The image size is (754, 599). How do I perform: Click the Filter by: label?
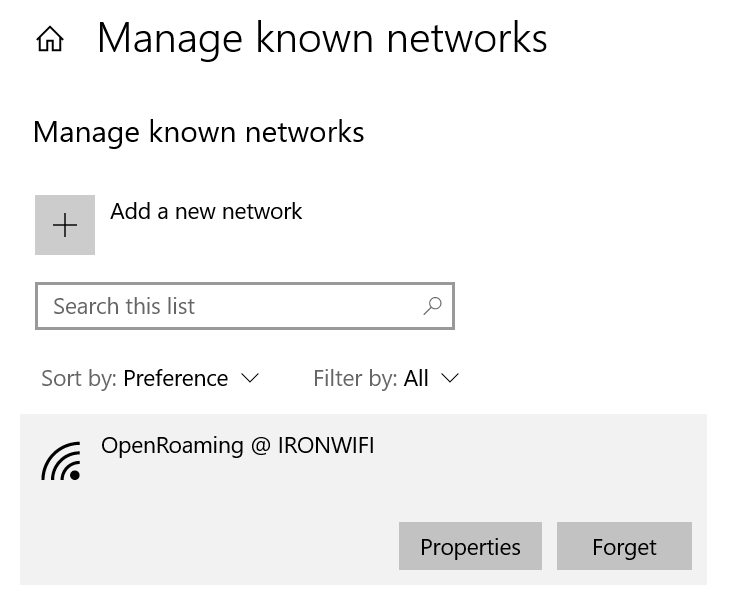[355, 378]
